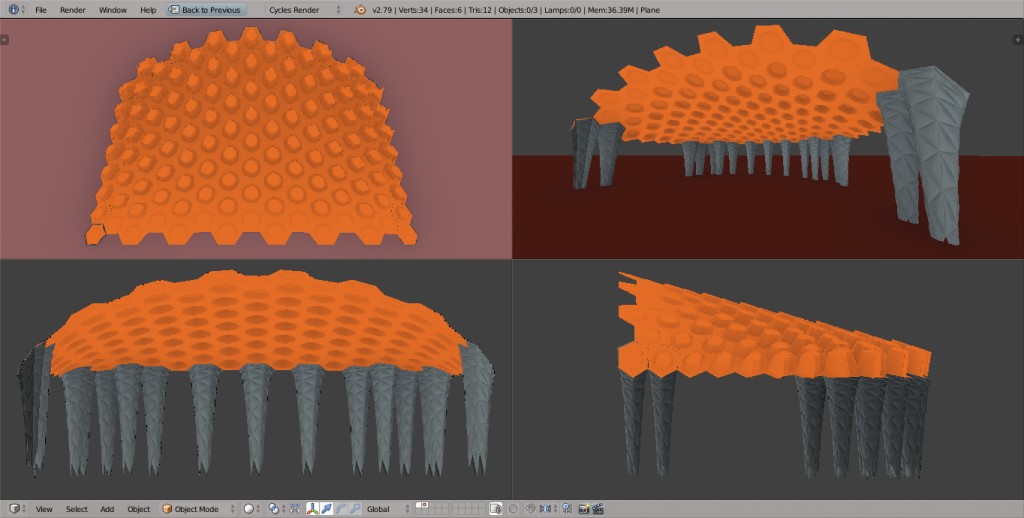Open the Select menu in 3D view
The width and height of the screenshot is (1024, 518).
77,509
